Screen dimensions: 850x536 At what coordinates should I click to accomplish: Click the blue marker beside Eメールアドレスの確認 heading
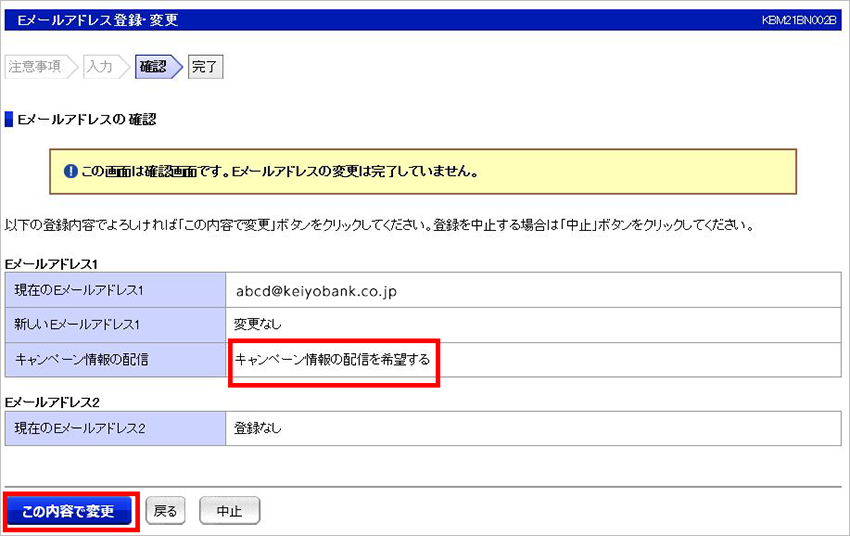[9, 120]
